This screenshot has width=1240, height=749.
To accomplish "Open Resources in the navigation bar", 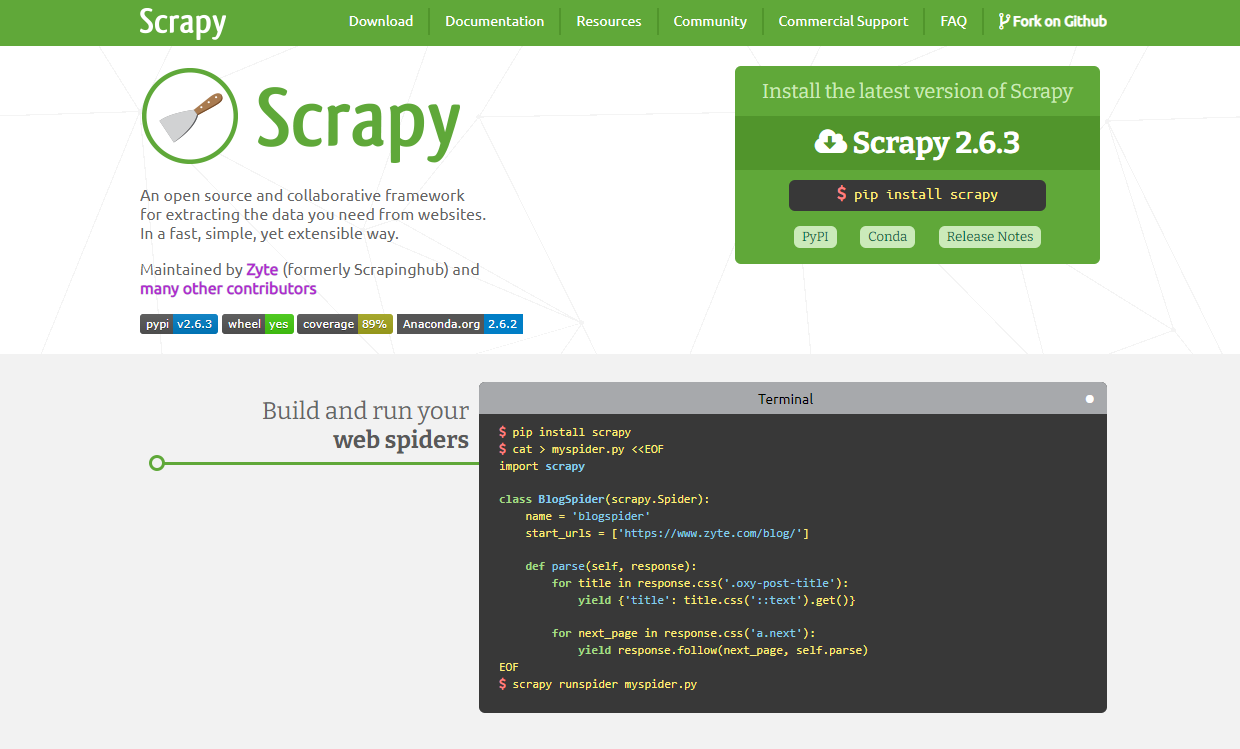I will [x=609, y=21].
